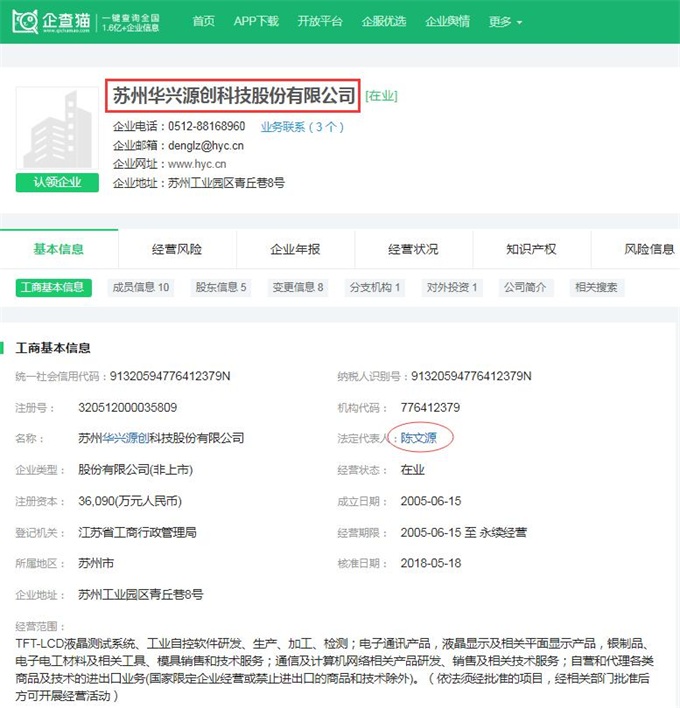Expand the 更多 dropdown menu
The height and width of the screenshot is (708, 680).
click(505, 22)
